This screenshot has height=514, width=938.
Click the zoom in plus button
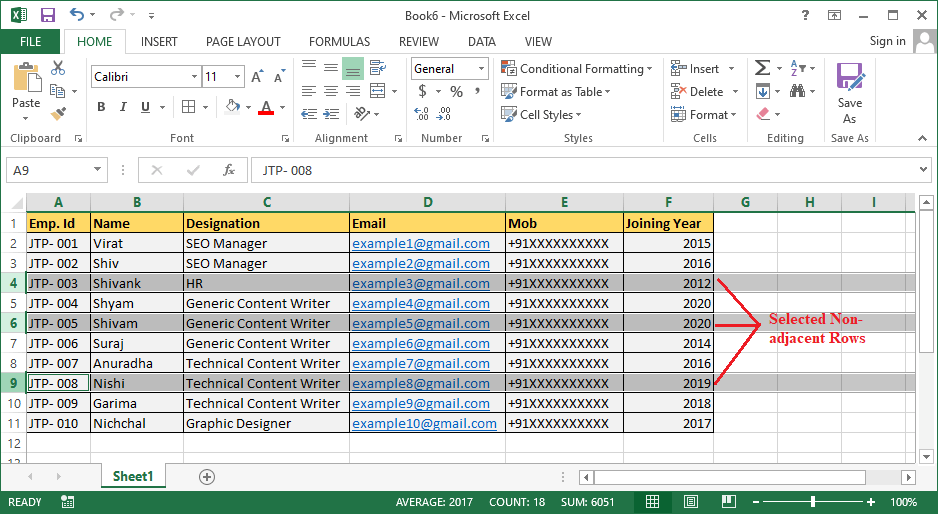pos(871,502)
